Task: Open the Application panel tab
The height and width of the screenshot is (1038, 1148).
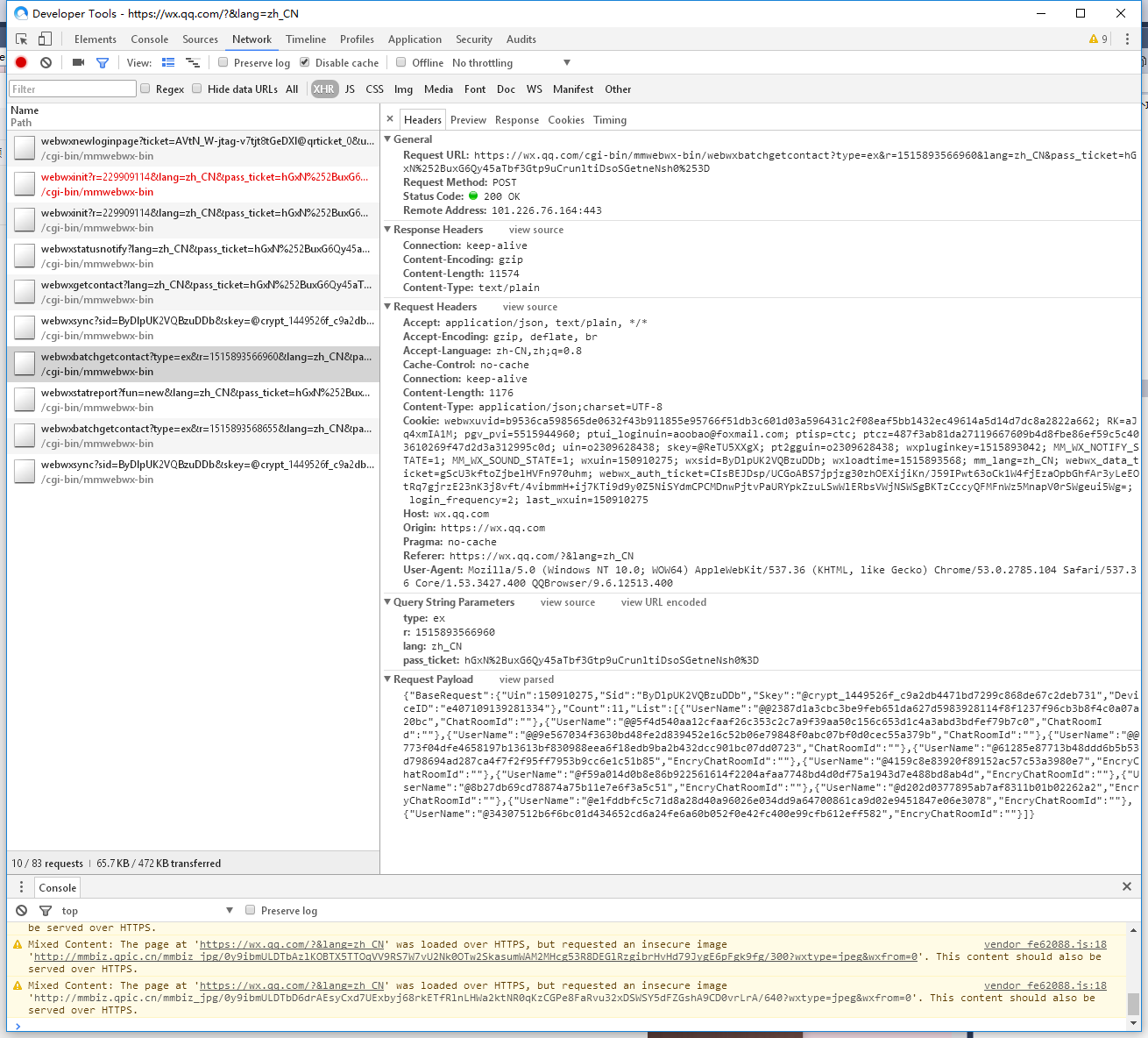Action: pos(415,39)
